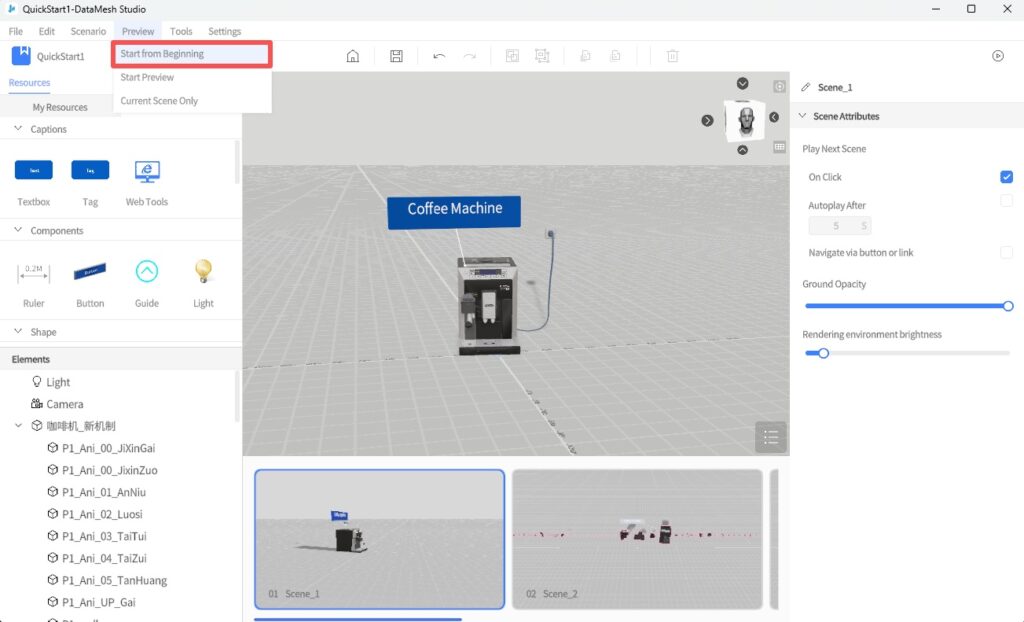Select the Guide component icon

147,272
